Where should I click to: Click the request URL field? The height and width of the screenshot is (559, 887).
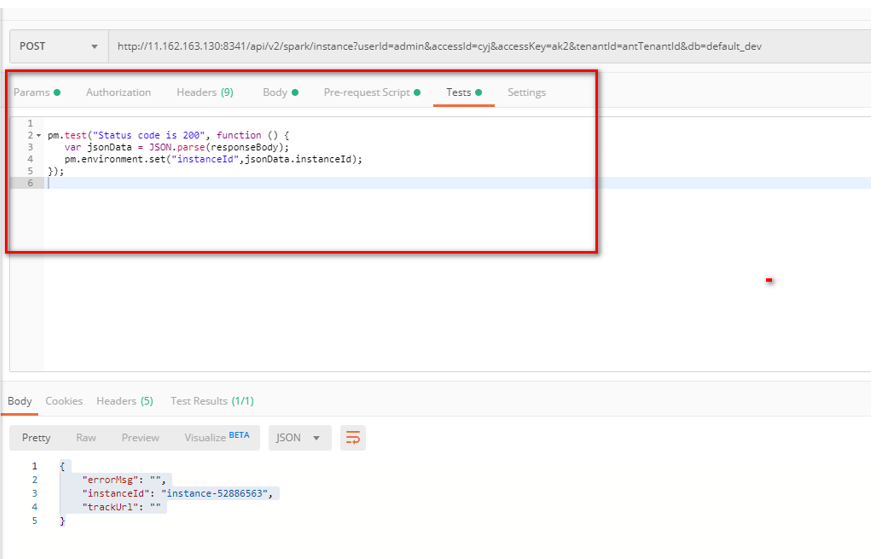pos(489,46)
